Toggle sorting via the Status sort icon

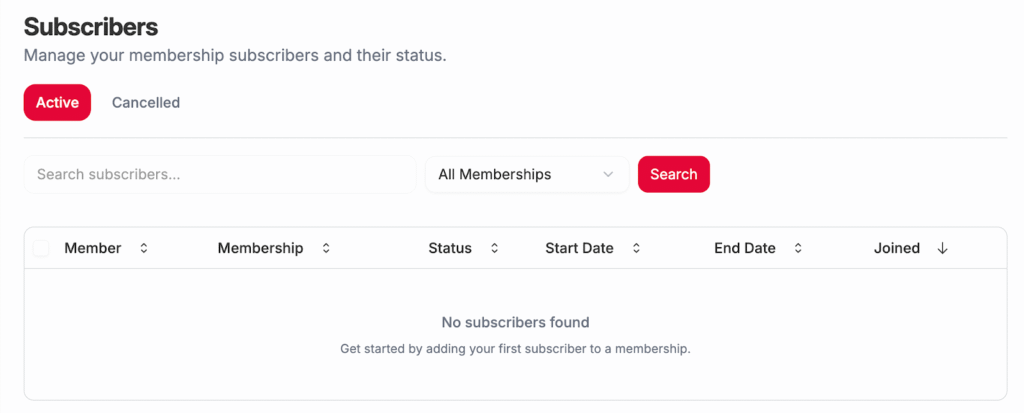[x=494, y=248]
